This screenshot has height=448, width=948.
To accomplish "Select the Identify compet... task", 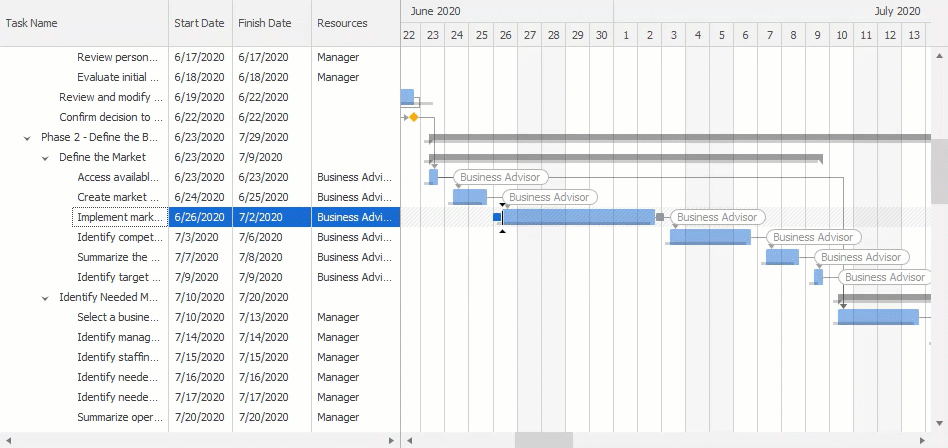I will tap(120, 237).
